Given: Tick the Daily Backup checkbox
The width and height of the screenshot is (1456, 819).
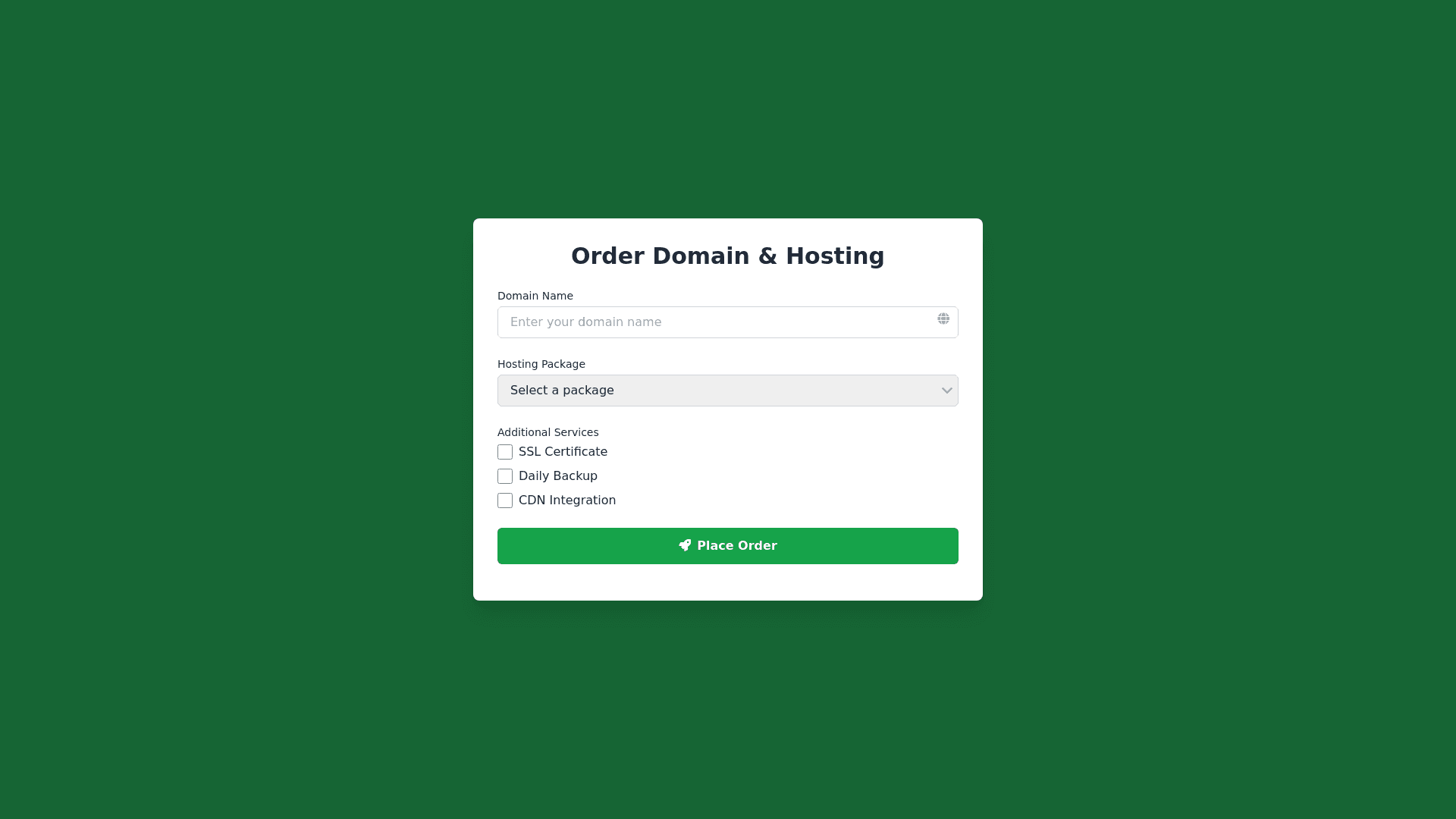Looking at the screenshot, I should click(505, 476).
